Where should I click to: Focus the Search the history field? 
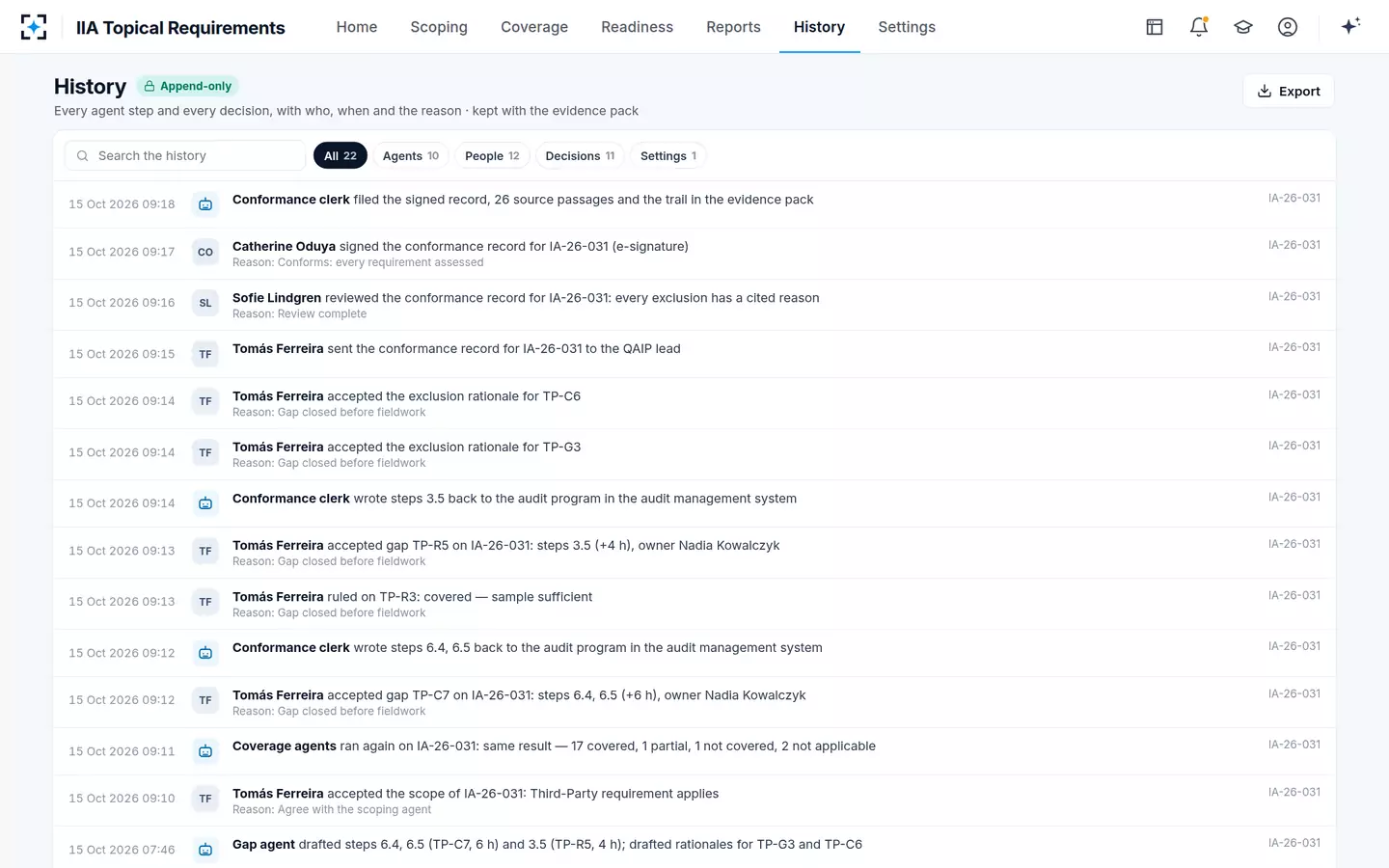pos(184,155)
